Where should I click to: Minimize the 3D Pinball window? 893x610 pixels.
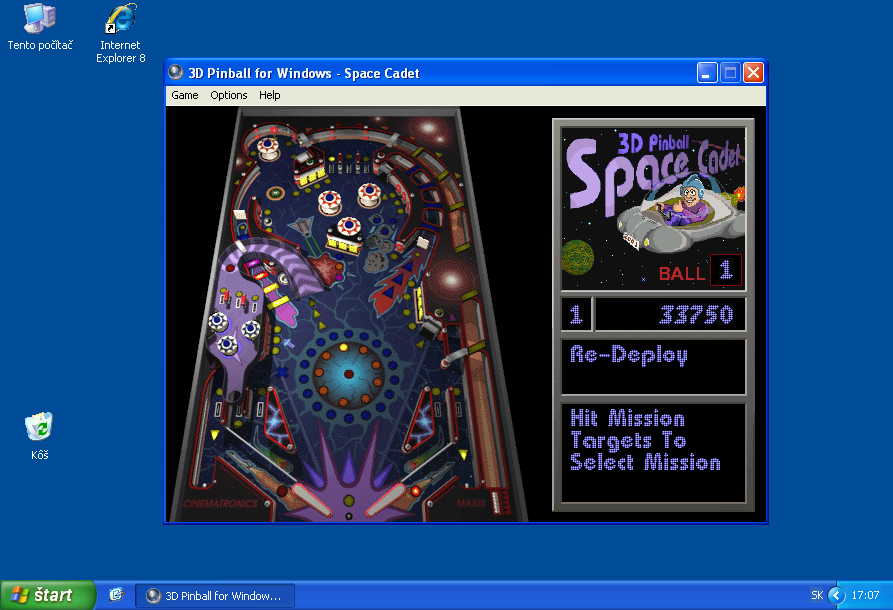pyautogui.click(x=707, y=73)
